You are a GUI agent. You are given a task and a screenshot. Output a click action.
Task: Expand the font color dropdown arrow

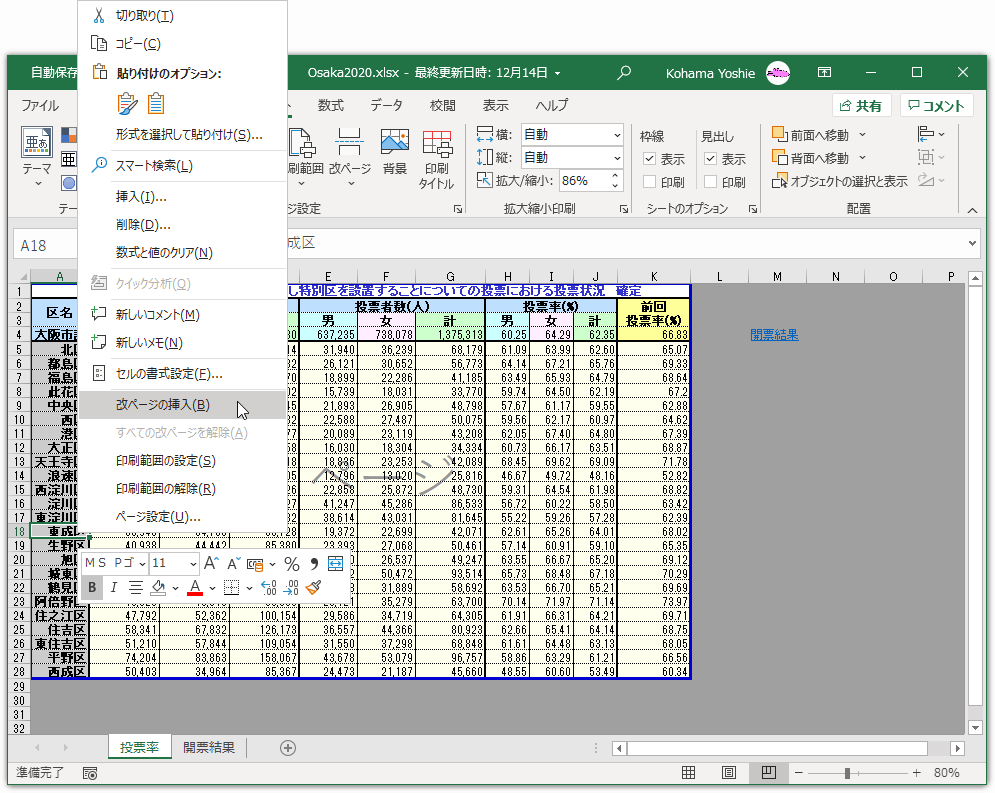210,587
